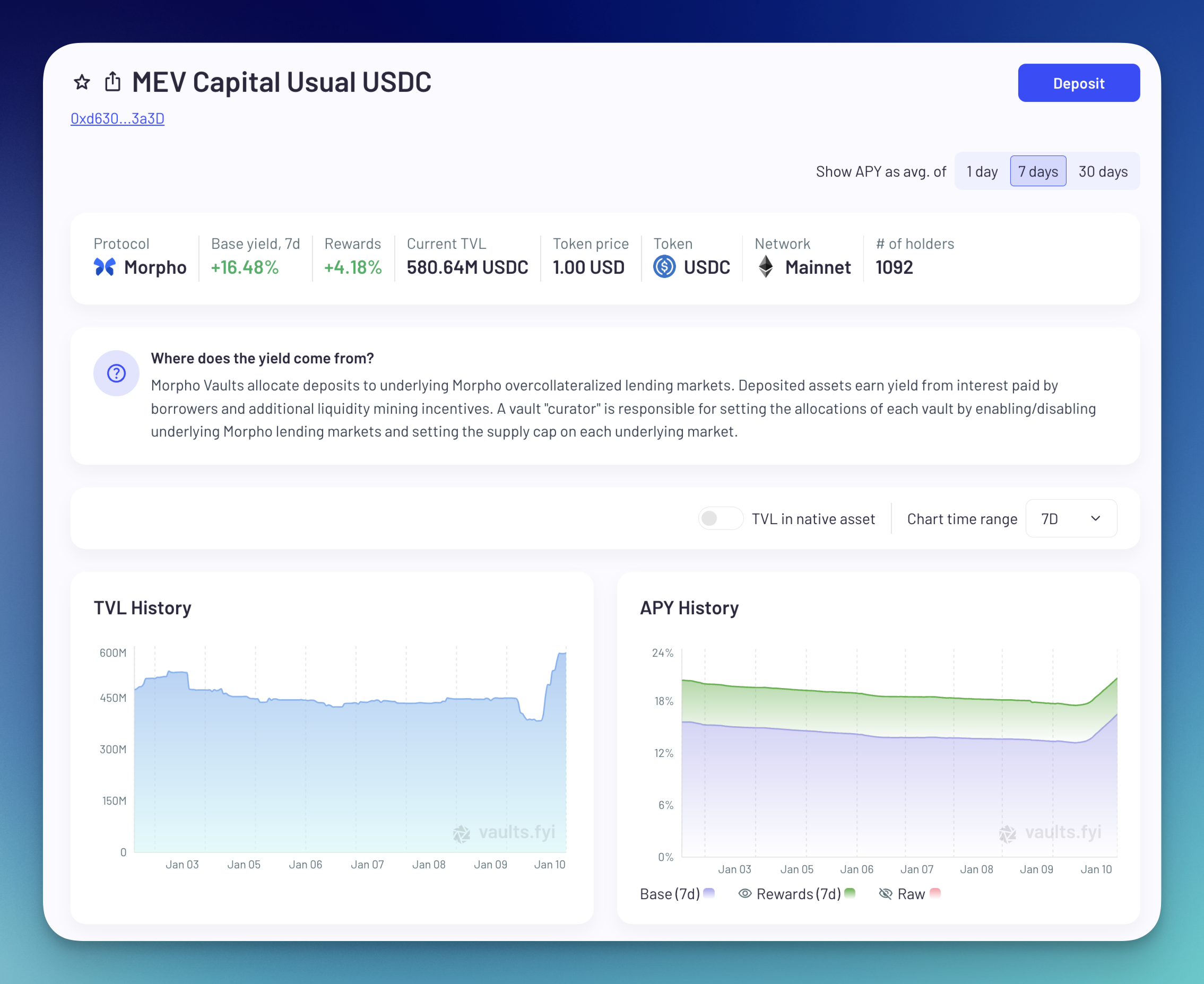1204x984 pixels.
Task: Select the 1 day APY average tab
Action: coord(982,171)
